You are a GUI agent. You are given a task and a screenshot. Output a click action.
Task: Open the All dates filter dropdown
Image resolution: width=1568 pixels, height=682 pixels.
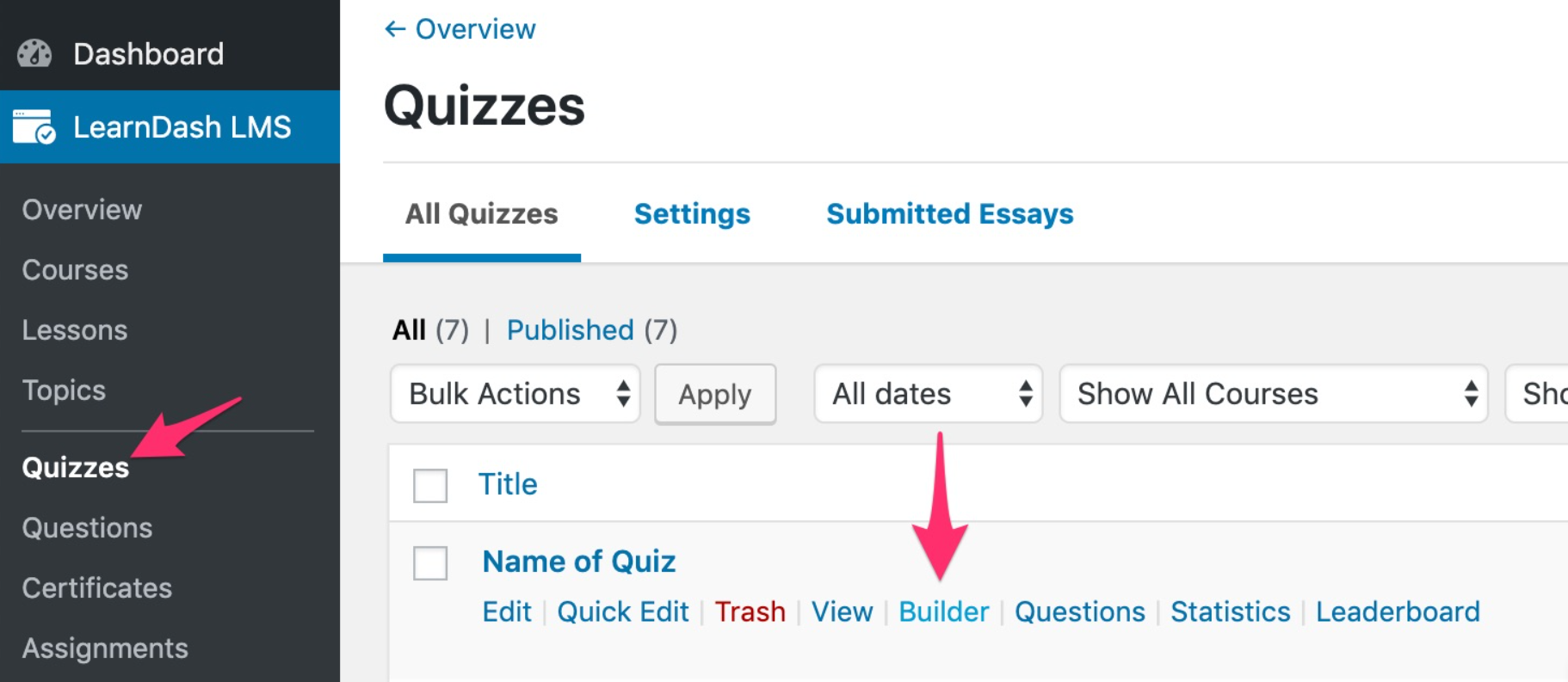point(928,394)
